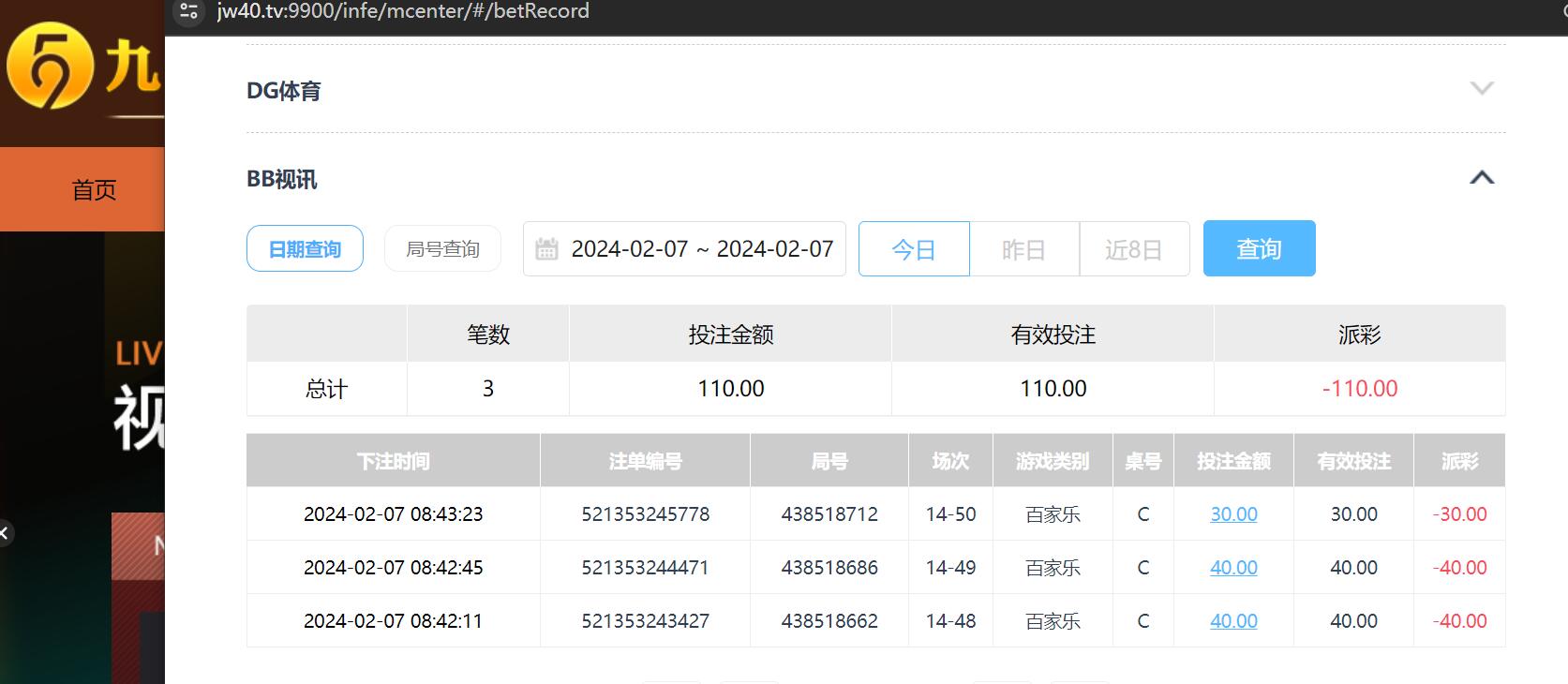Click the 下注时间 column header
The image size is (1568, 684).
tap(394, 461)
